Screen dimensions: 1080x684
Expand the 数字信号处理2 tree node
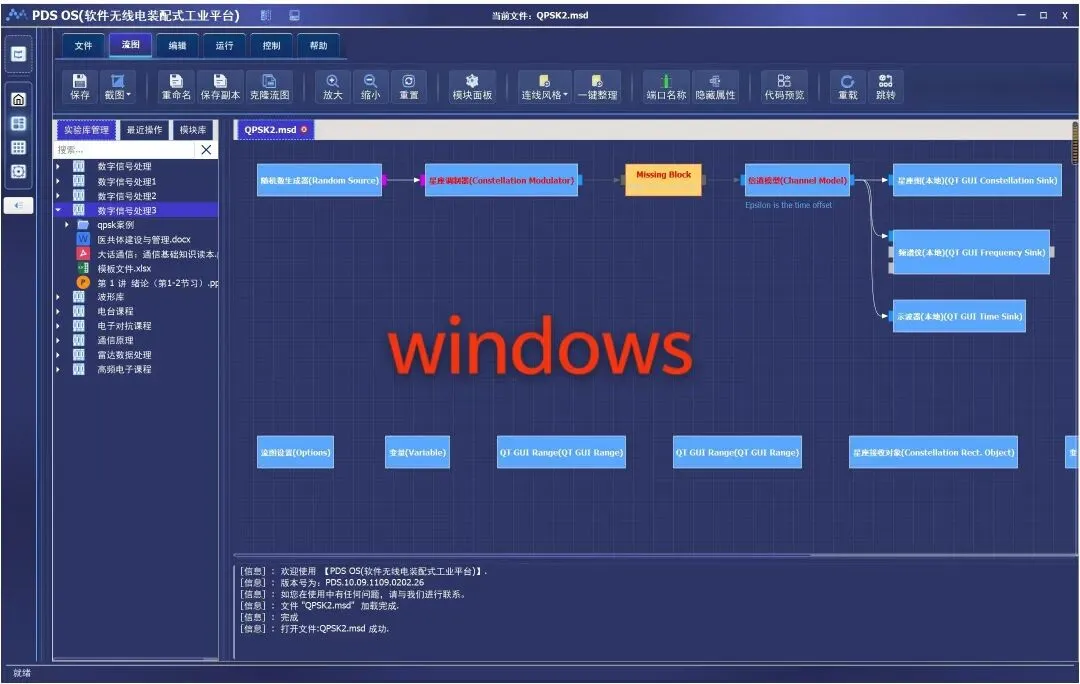[x=58, y=196]
